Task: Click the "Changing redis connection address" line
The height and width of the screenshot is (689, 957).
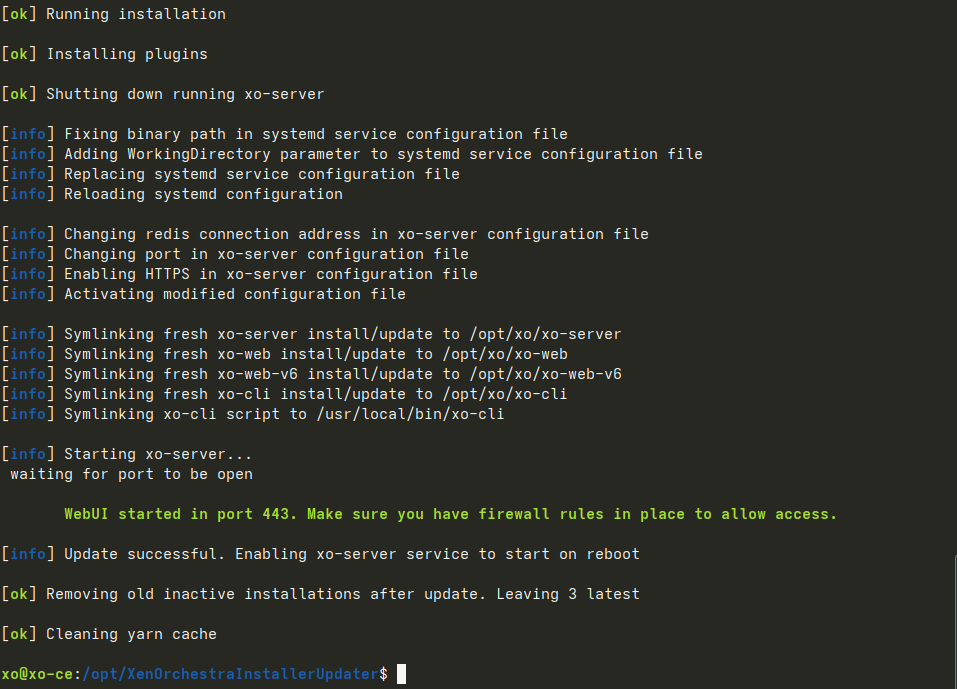Action: point(356,234)
